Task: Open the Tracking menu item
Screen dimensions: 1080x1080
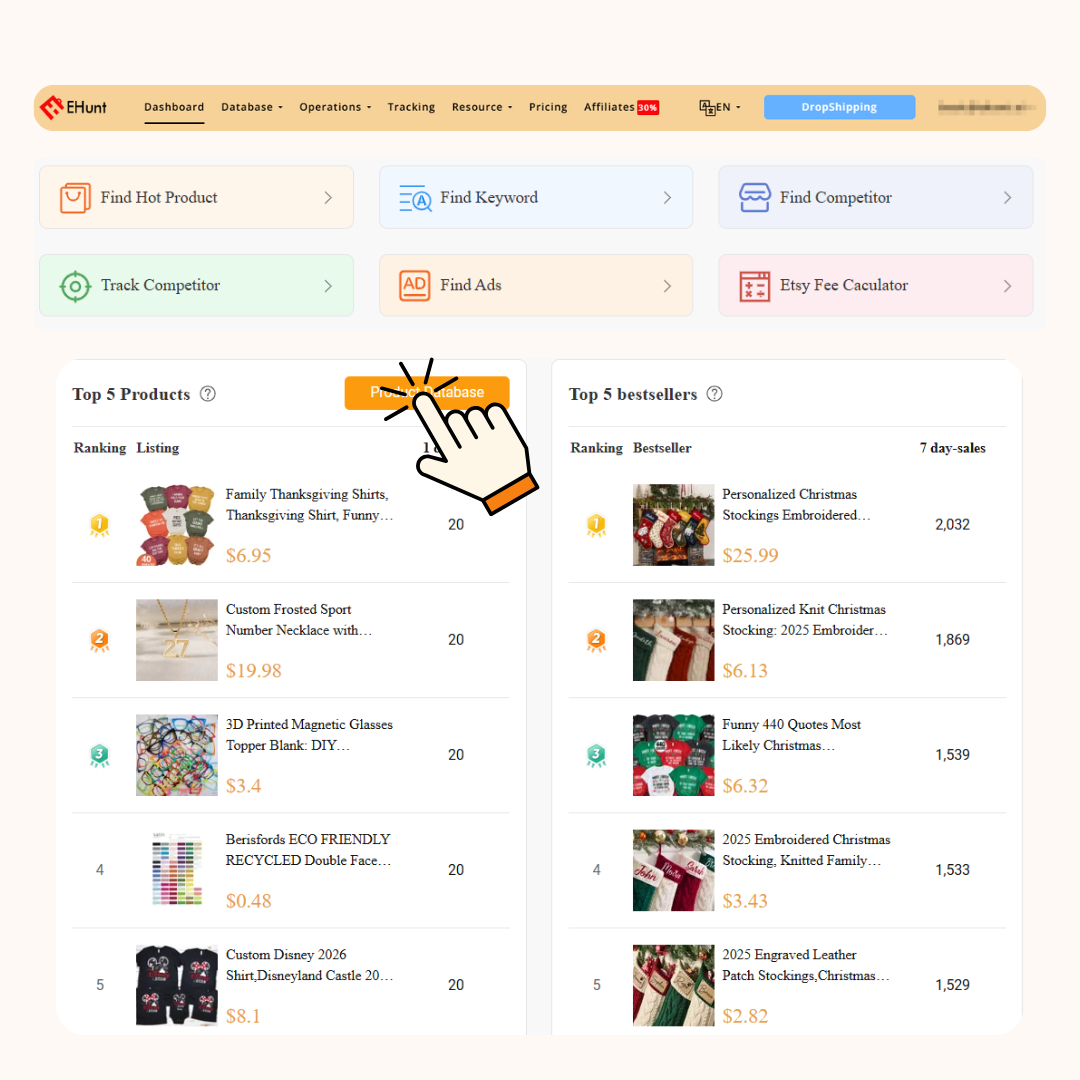Action: [411, 106]
